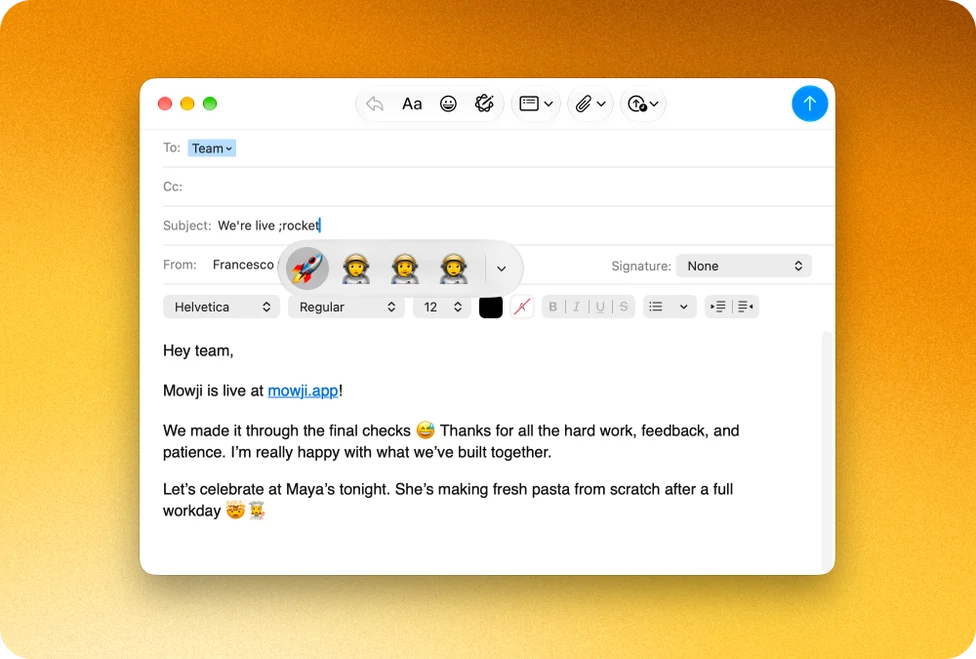This screenshot has height=659, width=976.
Task: Open the Aa text format options
Action: [x=411, y=104]
